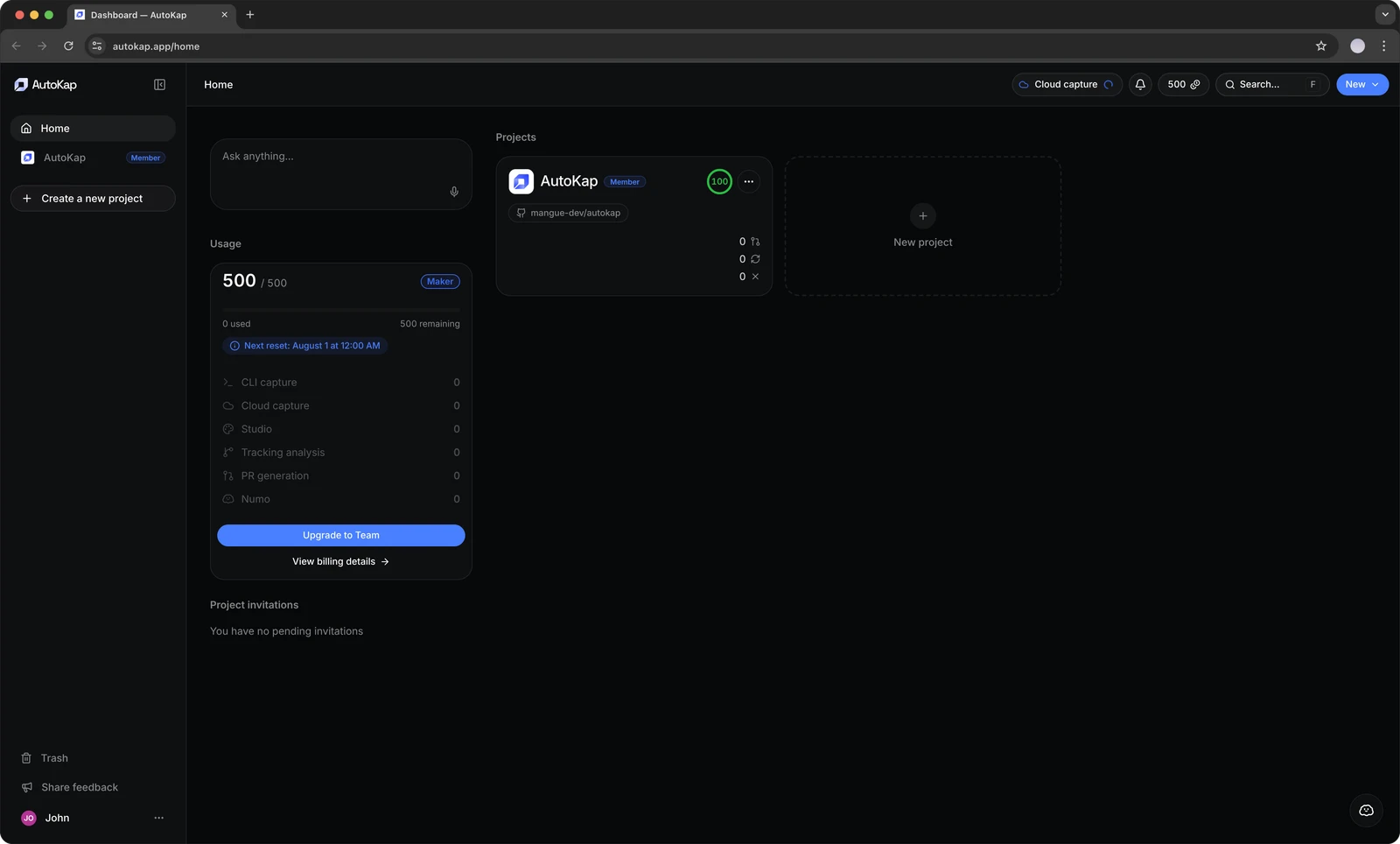Click the Cloud capture button in header
The height and width of the screenshot is (844, 1400).
1067,85
